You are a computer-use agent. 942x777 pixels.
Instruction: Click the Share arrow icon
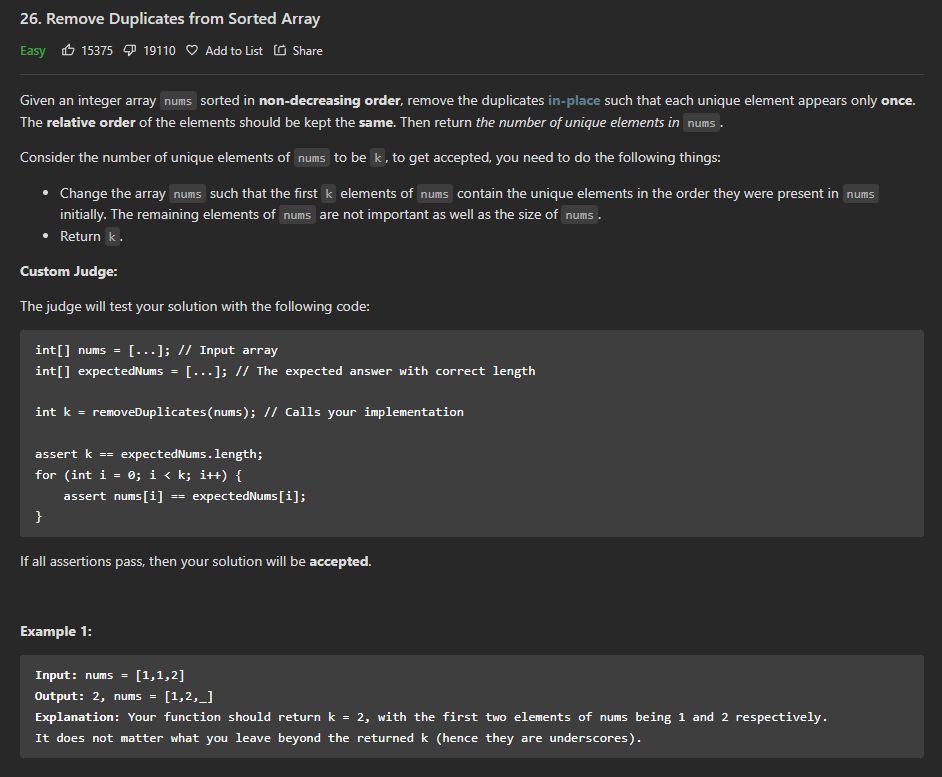[x=280, y=50]
